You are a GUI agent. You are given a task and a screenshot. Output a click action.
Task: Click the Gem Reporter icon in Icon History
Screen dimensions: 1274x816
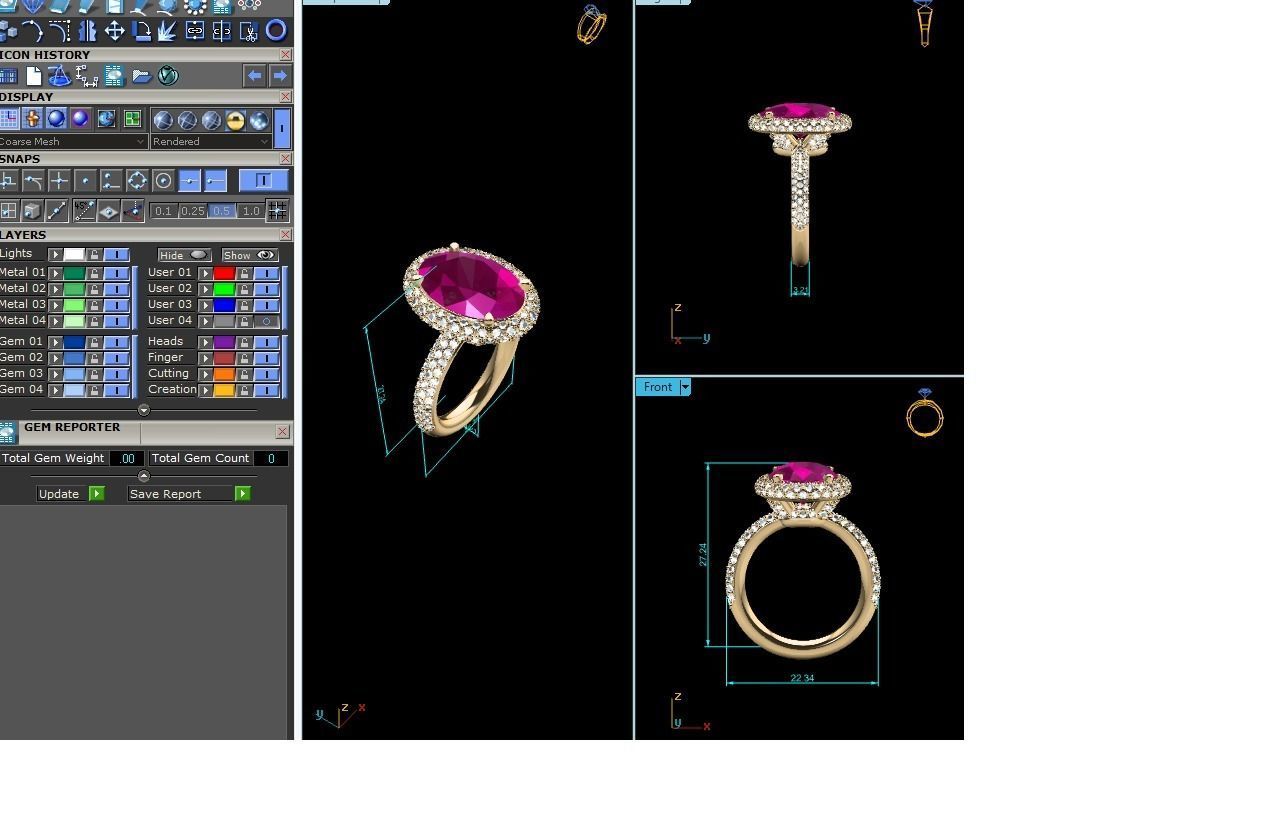pos(115,76)
